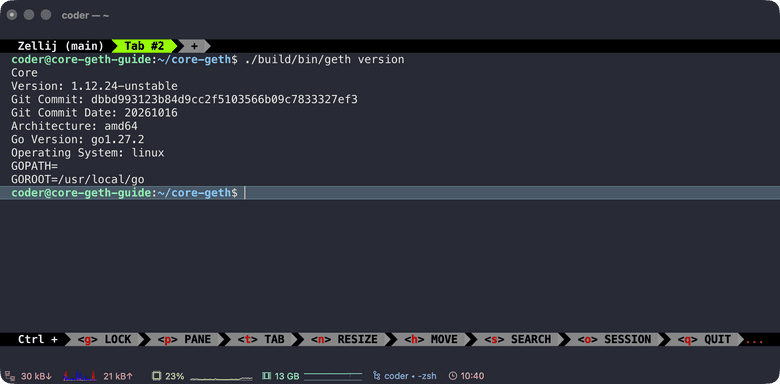Image resolution: width=780 pixels, height=384 pixels.
Task: Click the GOPATH= line
Action: [x=35, y=167]
